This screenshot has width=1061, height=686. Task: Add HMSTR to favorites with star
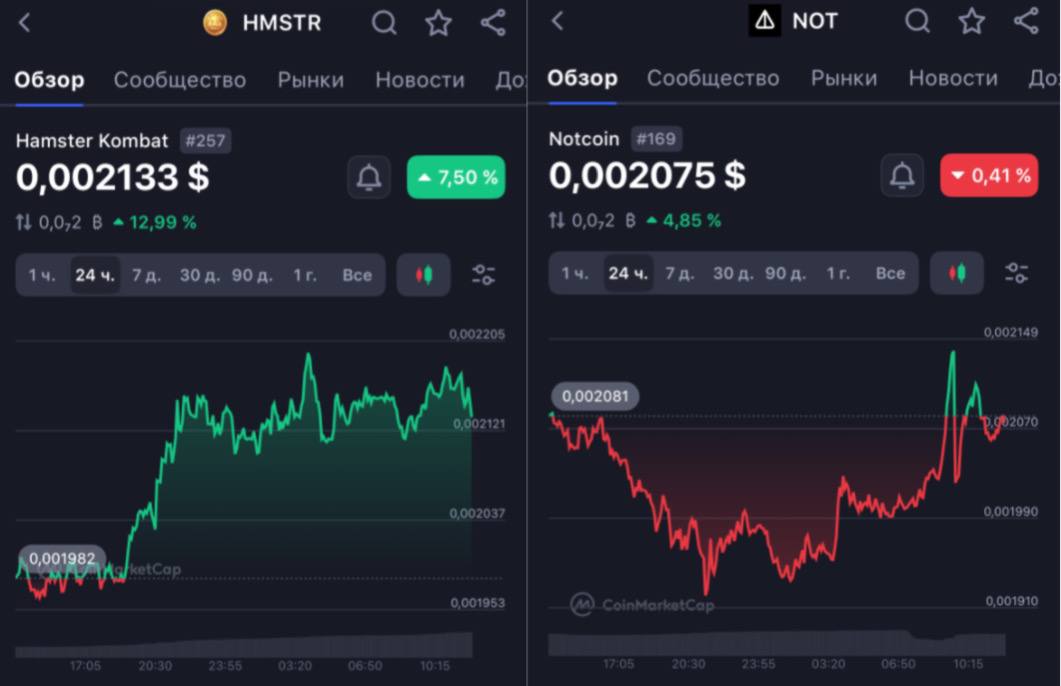click(438, 23)
